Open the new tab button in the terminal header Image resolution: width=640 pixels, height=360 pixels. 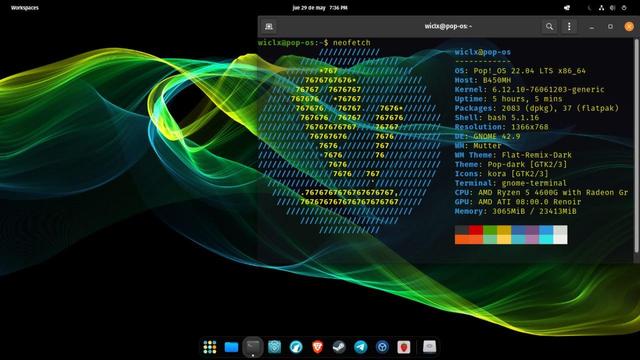(269, 27)
